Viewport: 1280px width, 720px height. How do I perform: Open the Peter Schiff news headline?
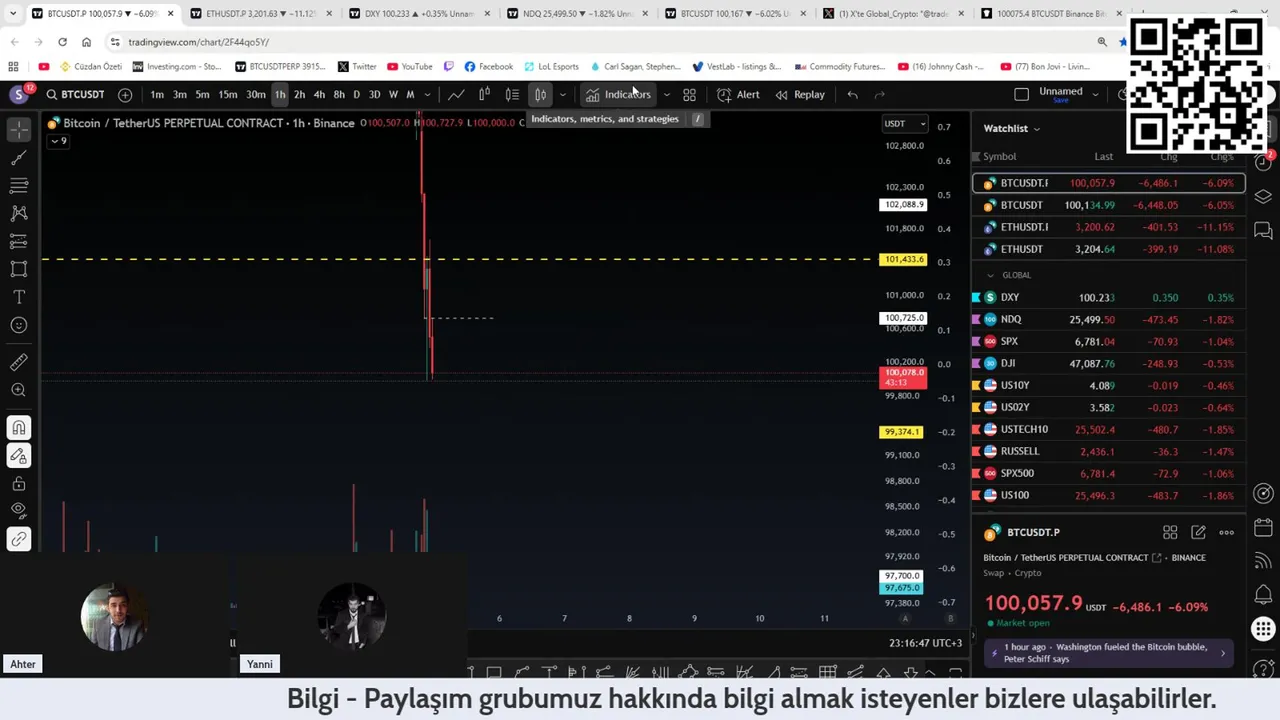[1108, 653]
